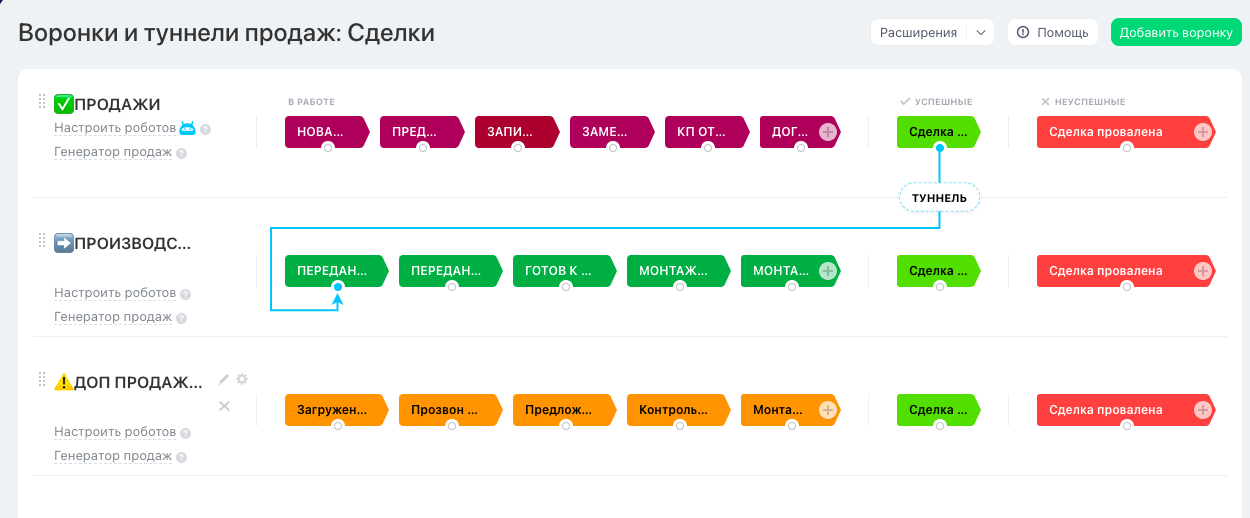Image resolution: width=1250 pixels, height=518 pixels.
Task: Select the ТУННЕЛЬ label on the connector
Action: click(x=939, y=198)
